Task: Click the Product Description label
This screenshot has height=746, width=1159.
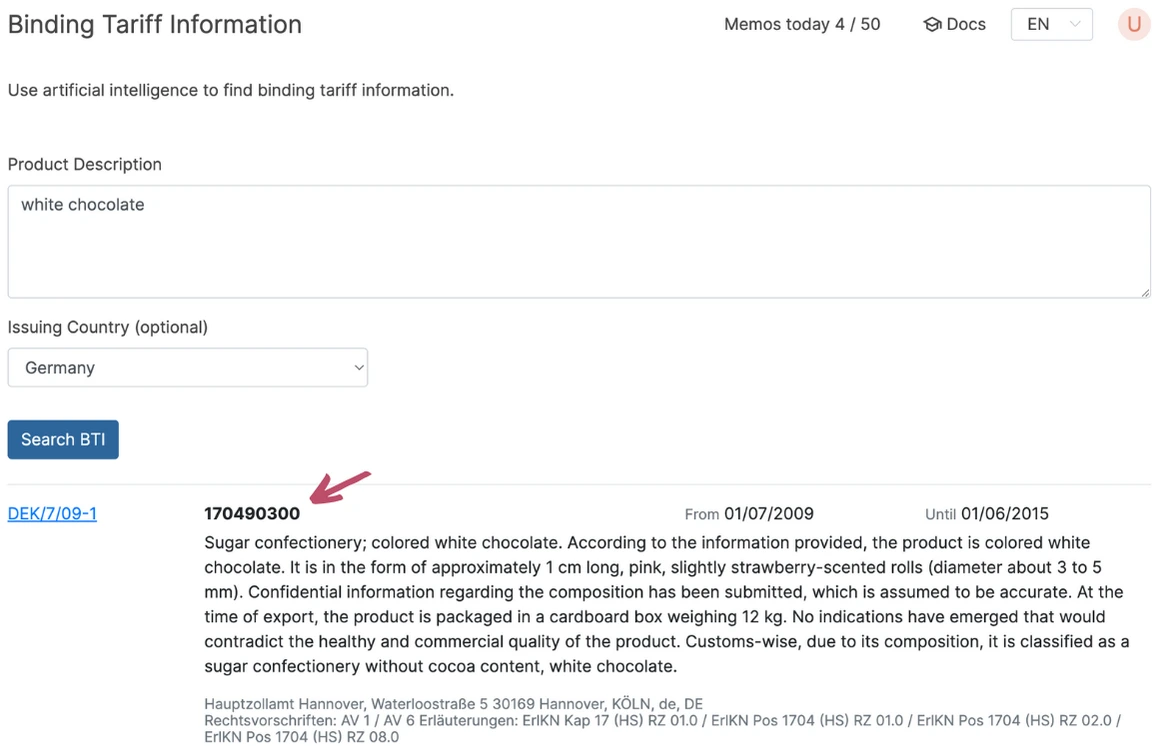Action: (85, 164)
